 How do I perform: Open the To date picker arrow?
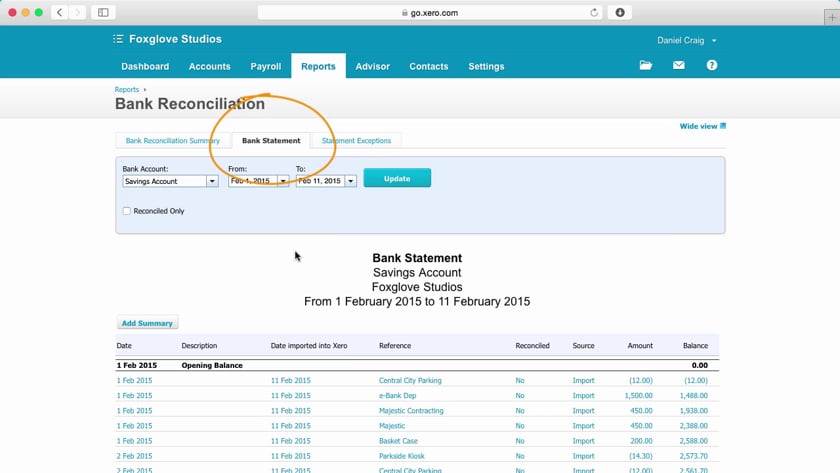tap(350, 181)
